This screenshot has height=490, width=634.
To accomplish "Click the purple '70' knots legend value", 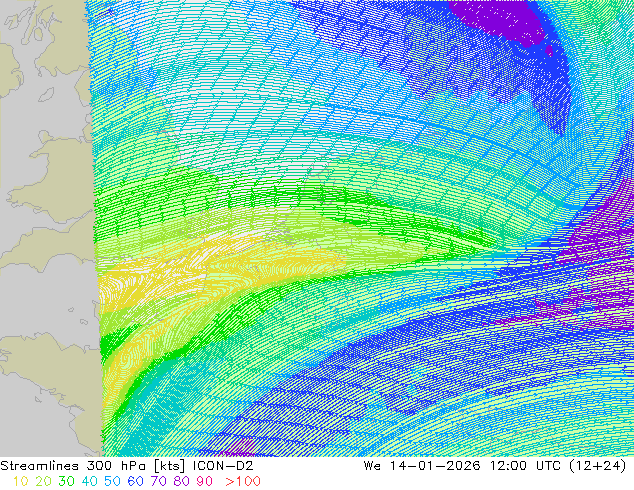I will (158, 481).
